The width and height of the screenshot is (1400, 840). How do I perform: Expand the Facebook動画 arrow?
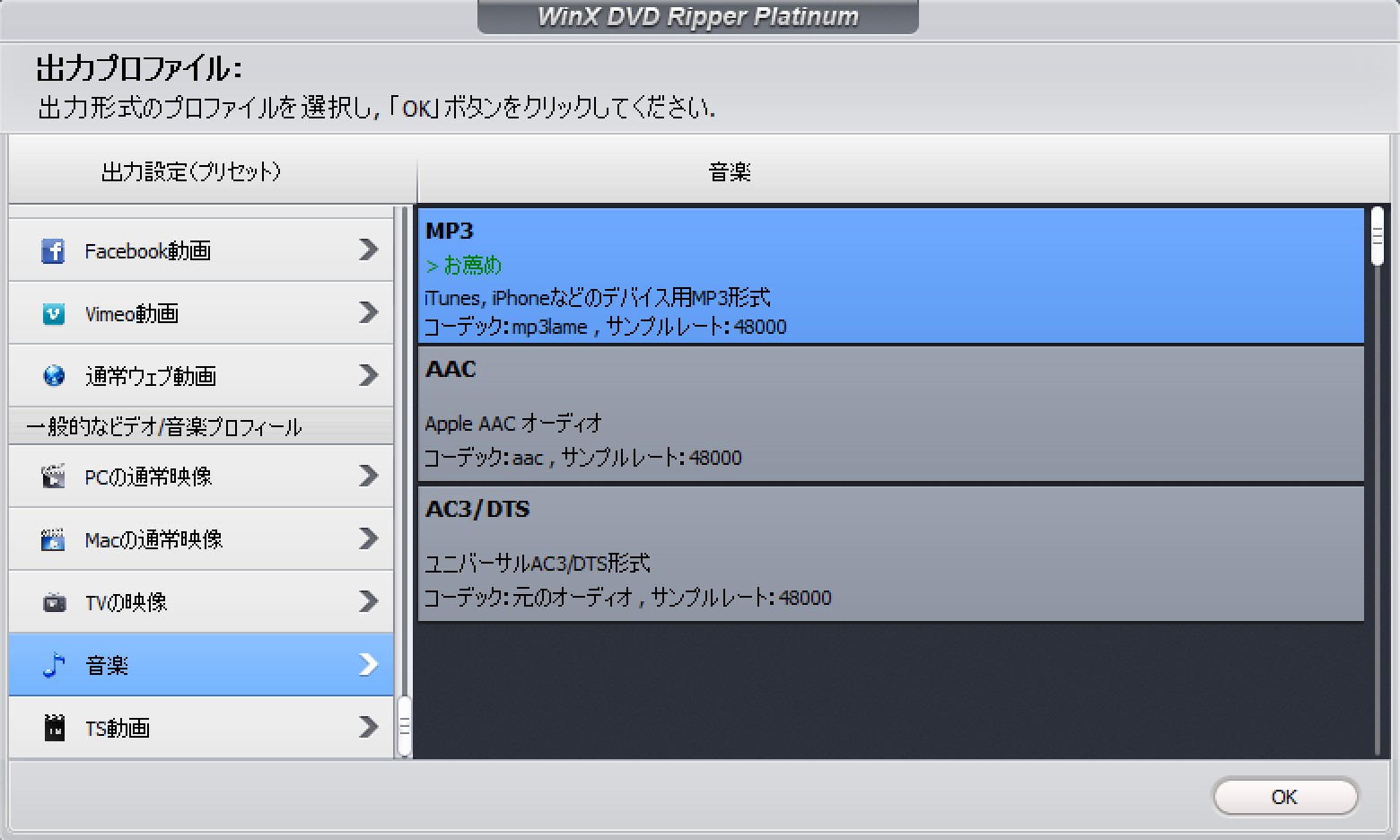(368, 249)
